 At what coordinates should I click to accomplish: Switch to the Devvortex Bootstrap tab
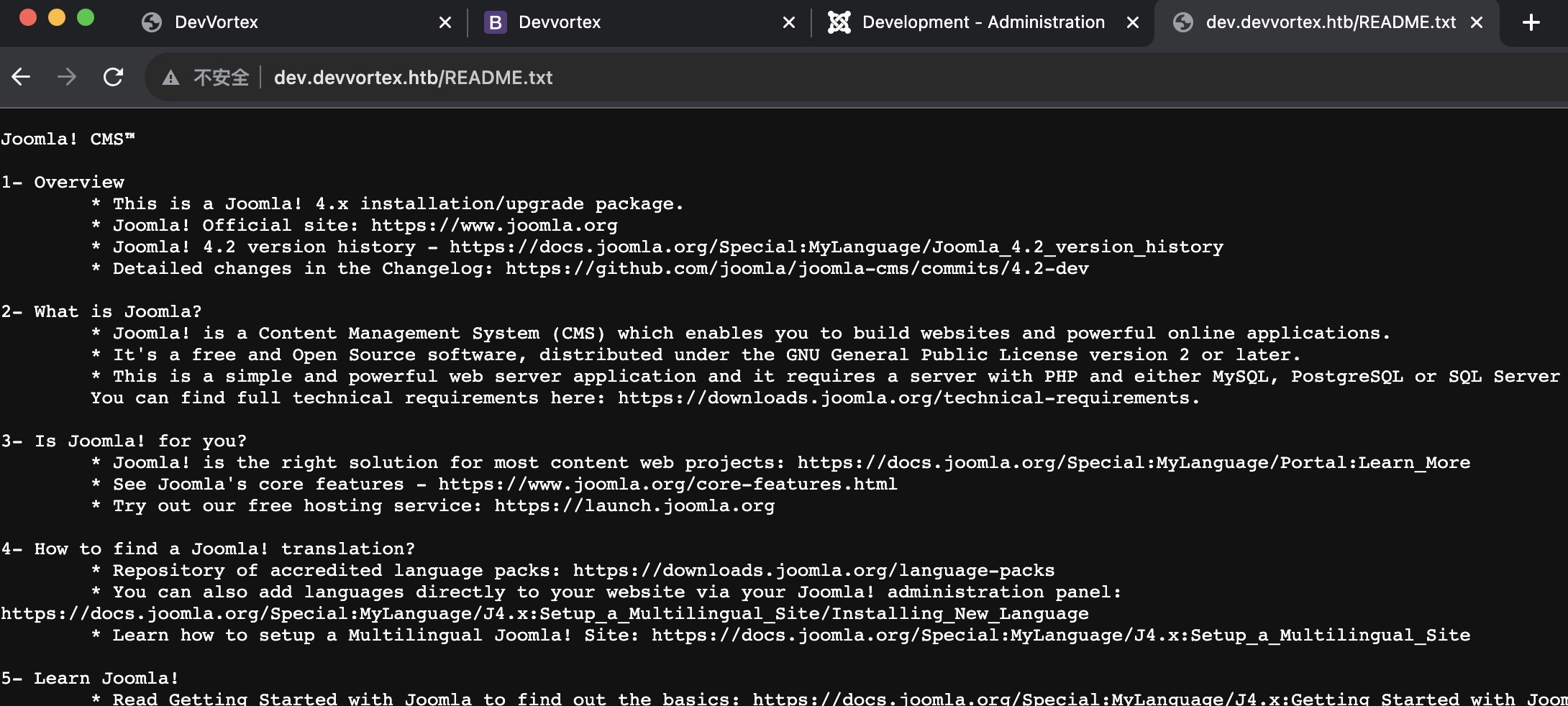639,22
